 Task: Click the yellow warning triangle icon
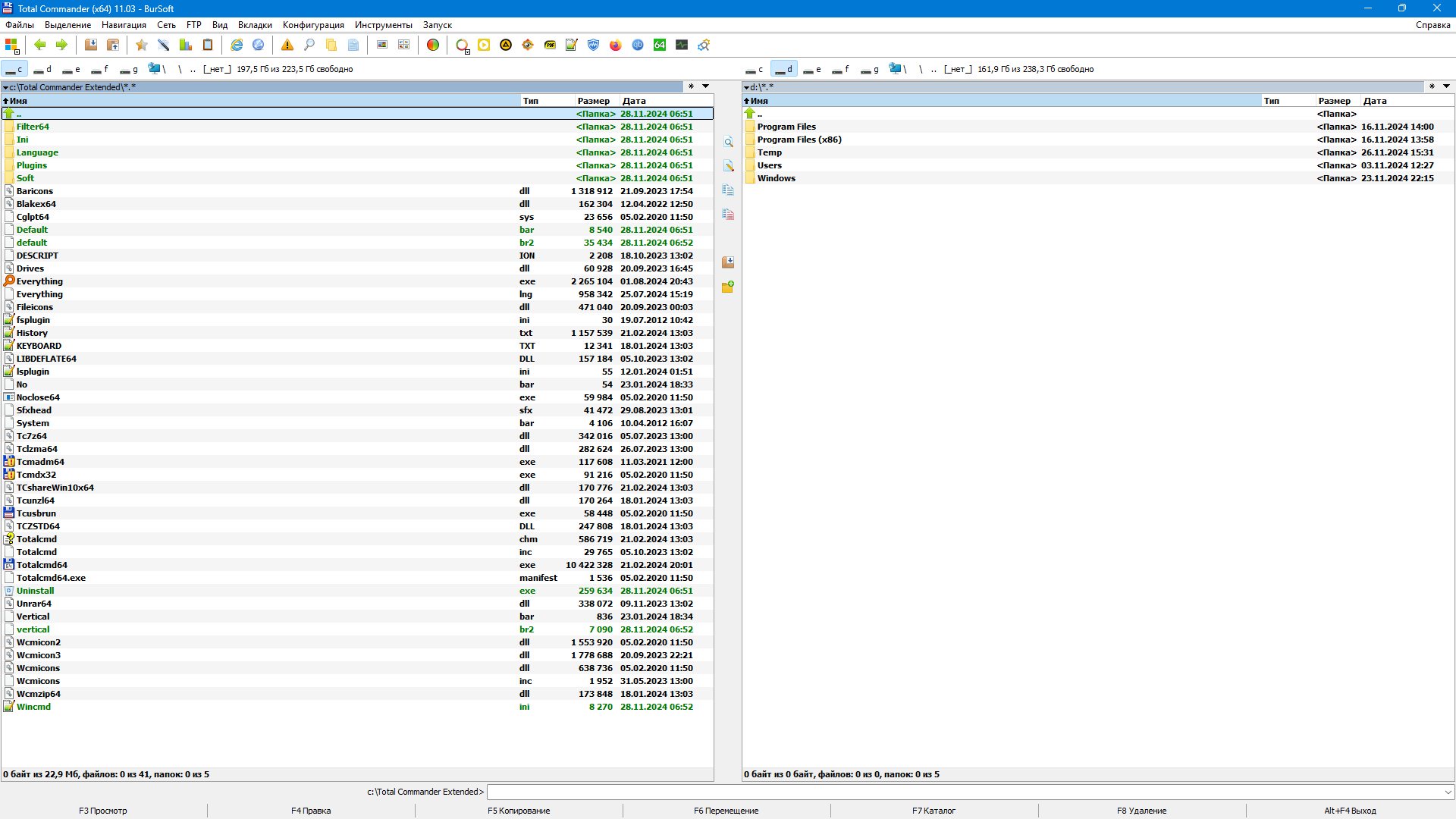pyautogui.click(x=287, y=45)
